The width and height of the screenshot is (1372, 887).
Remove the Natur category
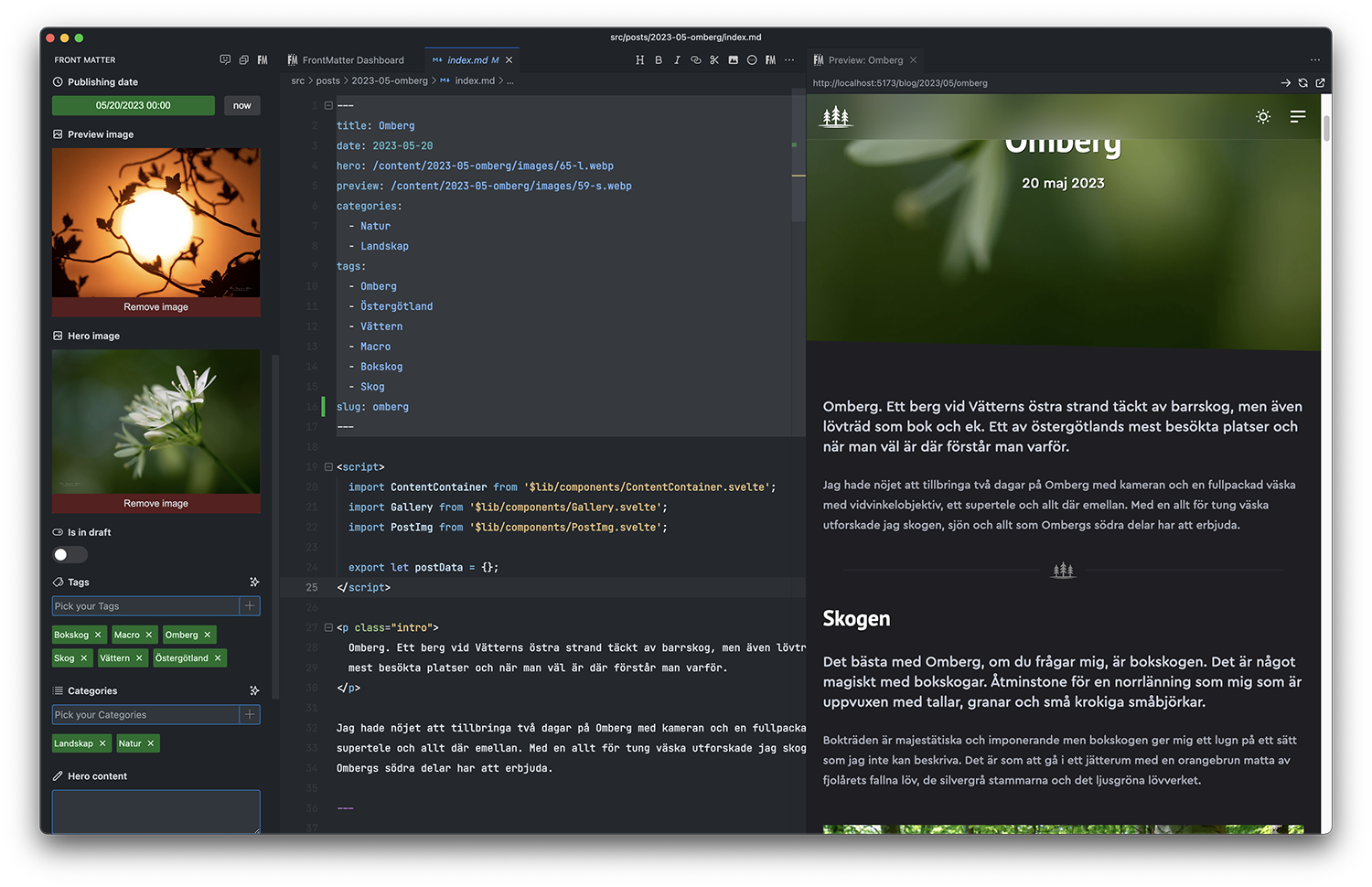pos(151,743)
